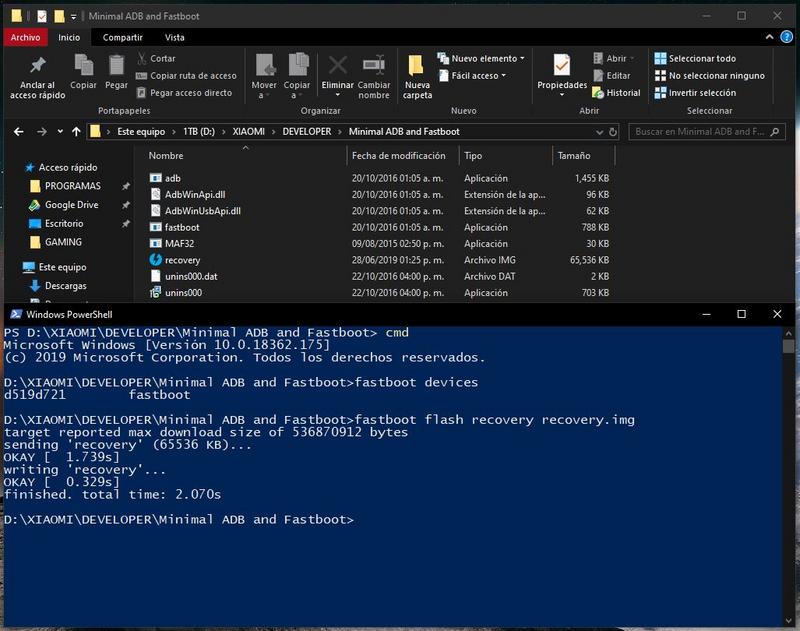Click the Editar option
This screenshot has height=631, width=800.
coord(612,75)
